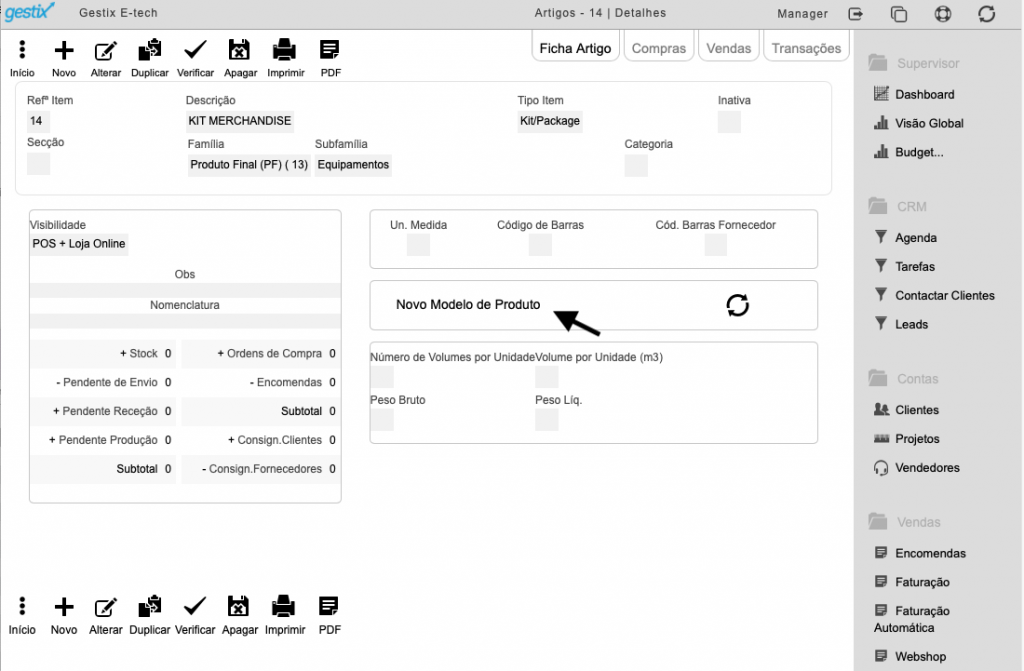Open Tarefas in the sidebar
1024x671 pixels.
click(904, 267)
